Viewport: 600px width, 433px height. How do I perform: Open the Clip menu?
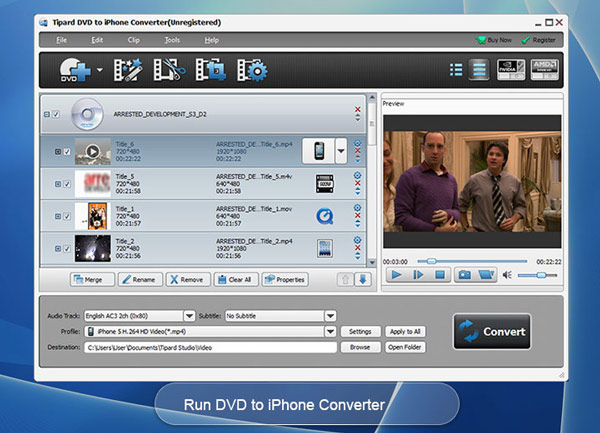(x=134, y=40)
